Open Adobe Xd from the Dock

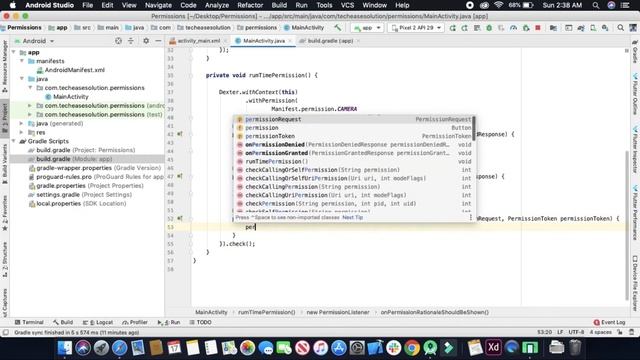click(493, 348)
